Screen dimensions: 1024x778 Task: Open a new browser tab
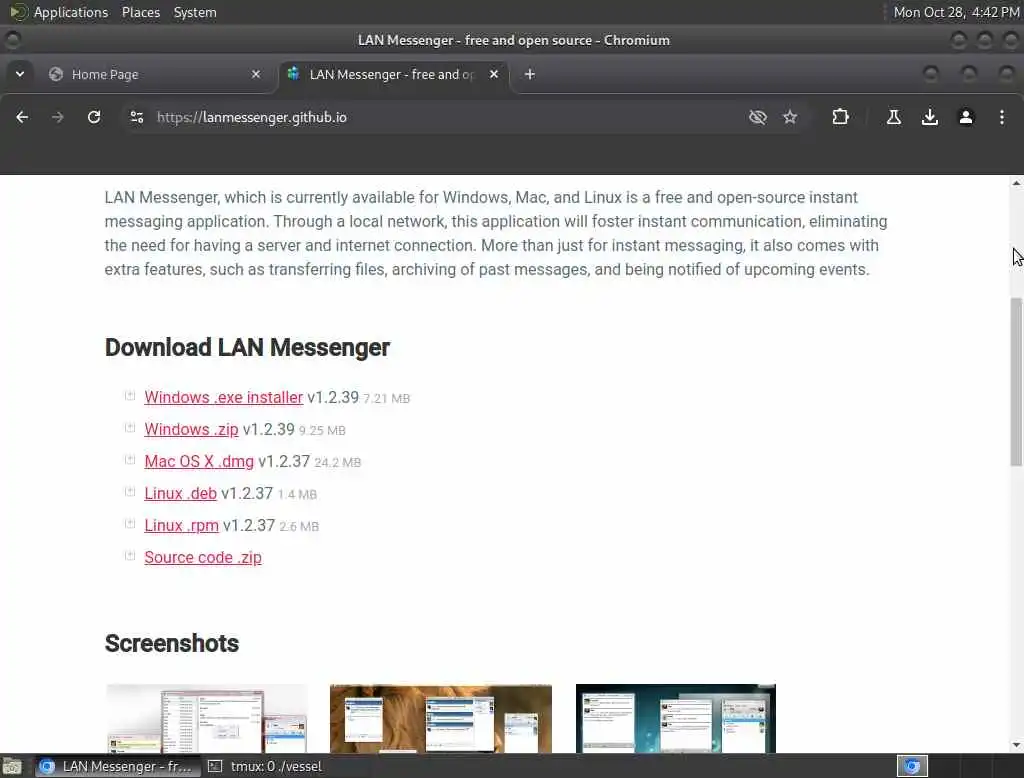click(x=530, y=74)
